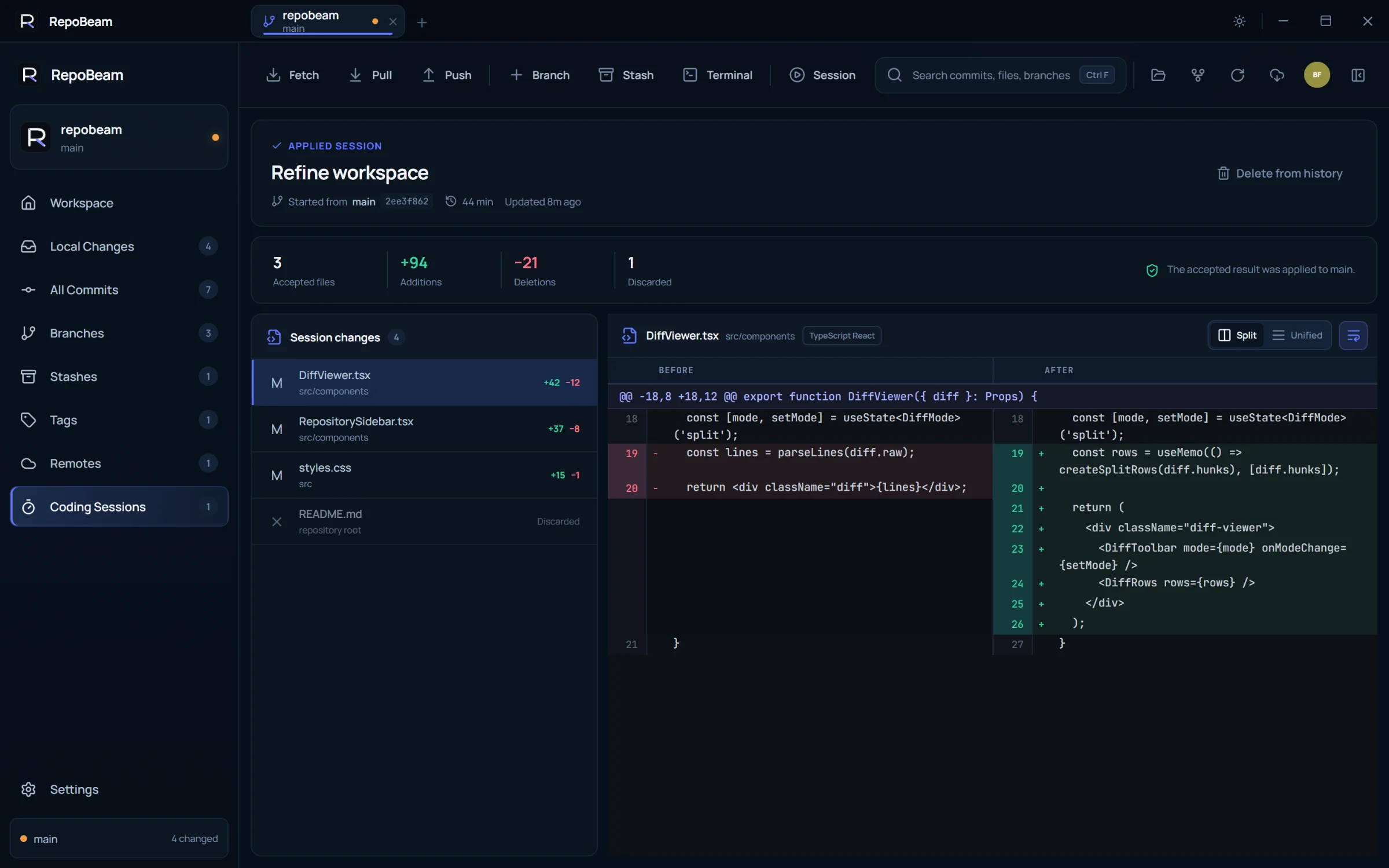Click the commit hash 2ee3f862
This screenshot has height=868, width=1389.
coord(407,201)
